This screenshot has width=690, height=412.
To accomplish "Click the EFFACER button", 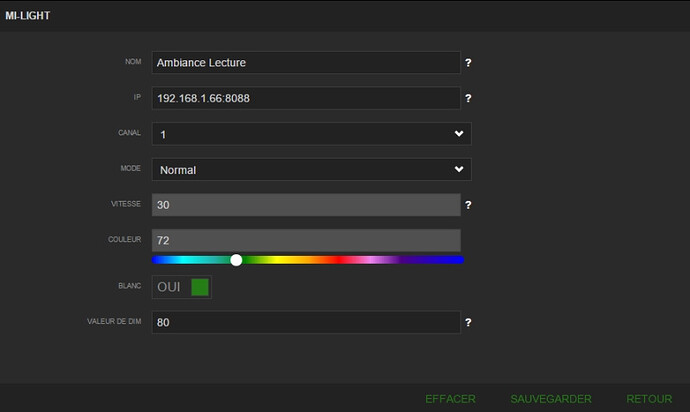I will (450, 398).
